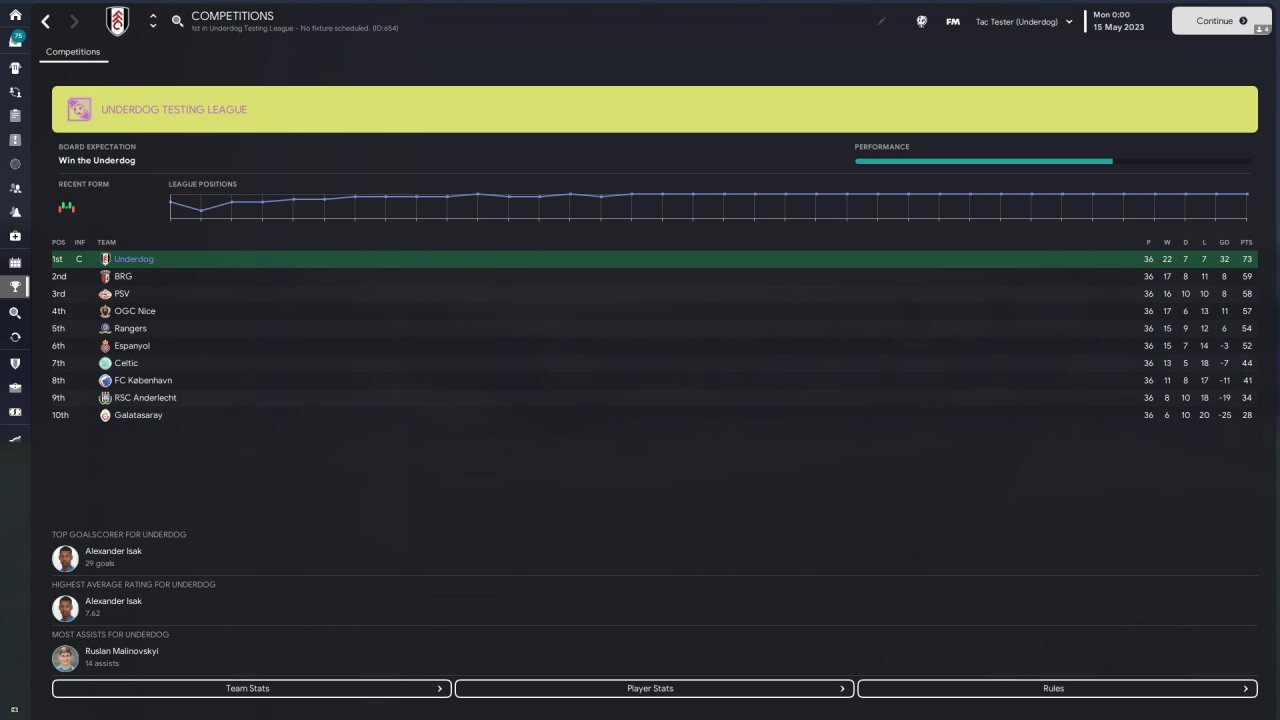The width and height of the screenshot is (1280, 720).
Task: Open the Development Centre graph icon in sidebar
Action: pyautogui.click(x=15, y=438)
